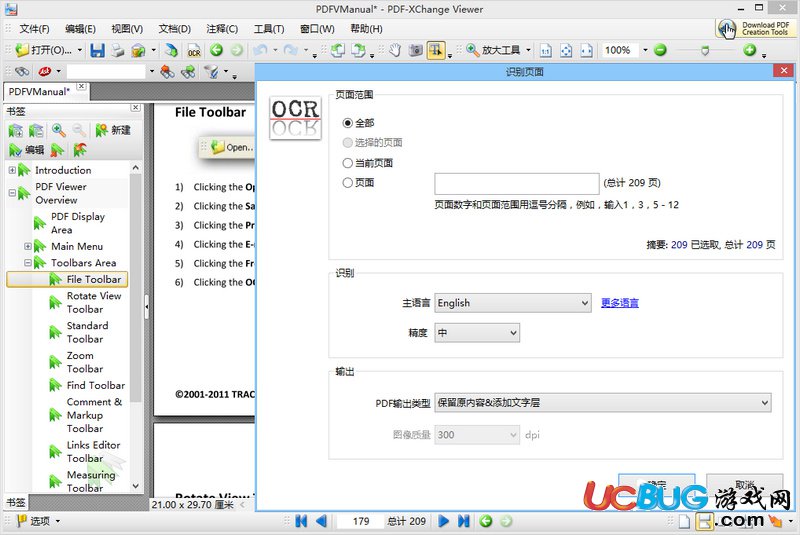The width and height of the screenshot is (800, 535).
Task: Click the find previous binoculars icon
Action: point(167,71)
